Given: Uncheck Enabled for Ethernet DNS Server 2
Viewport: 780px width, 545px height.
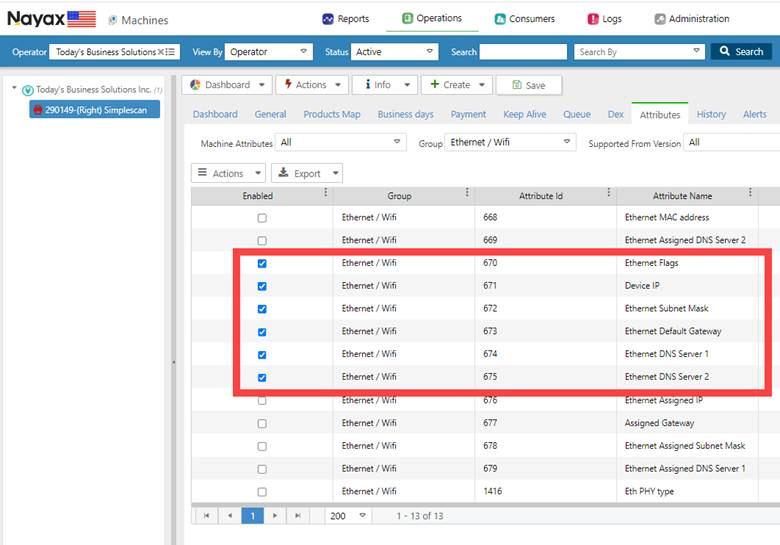Looking at the screenshot, I should [262, 378].
